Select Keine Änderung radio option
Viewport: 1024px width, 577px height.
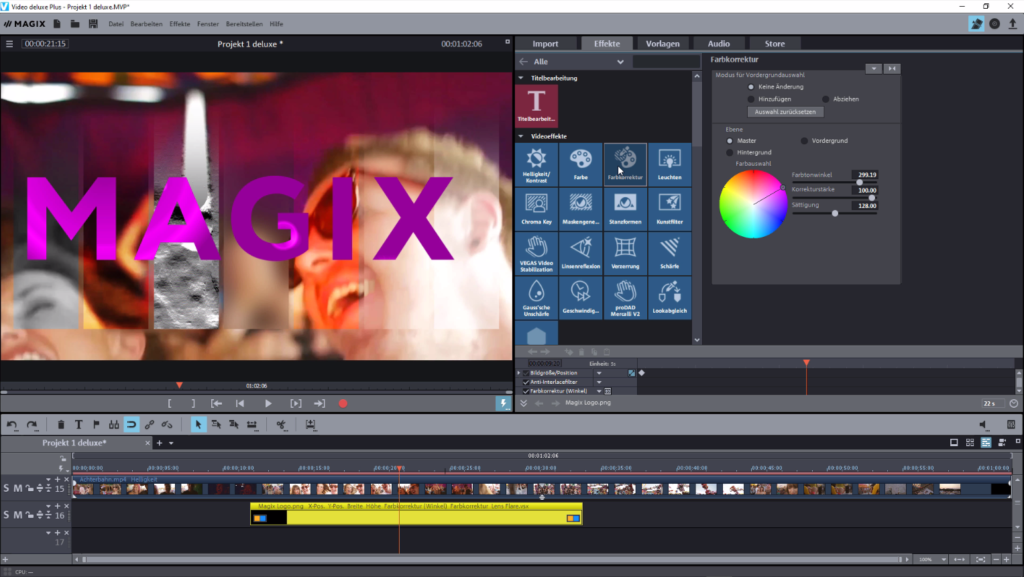pos(751,87)
